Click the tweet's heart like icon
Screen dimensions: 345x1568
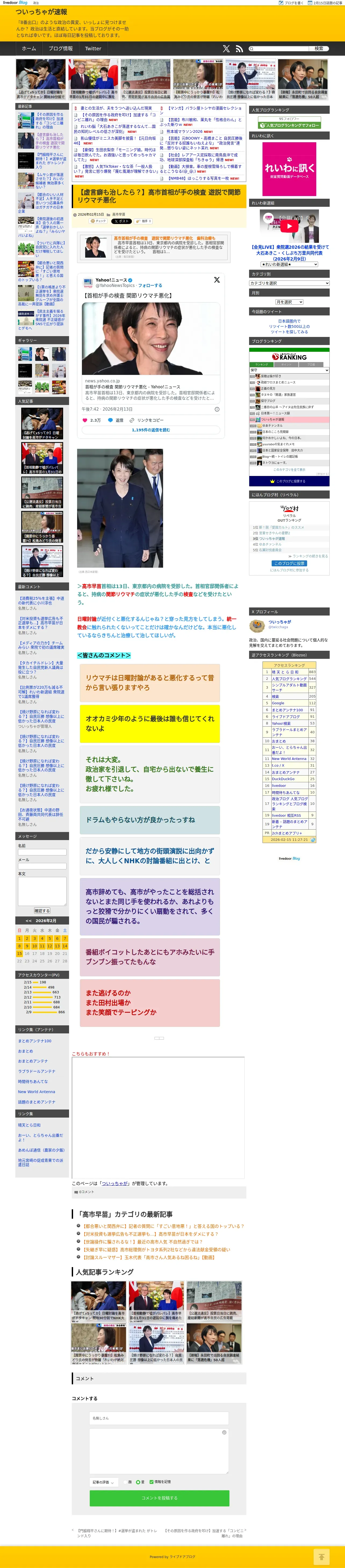(85, 420)
